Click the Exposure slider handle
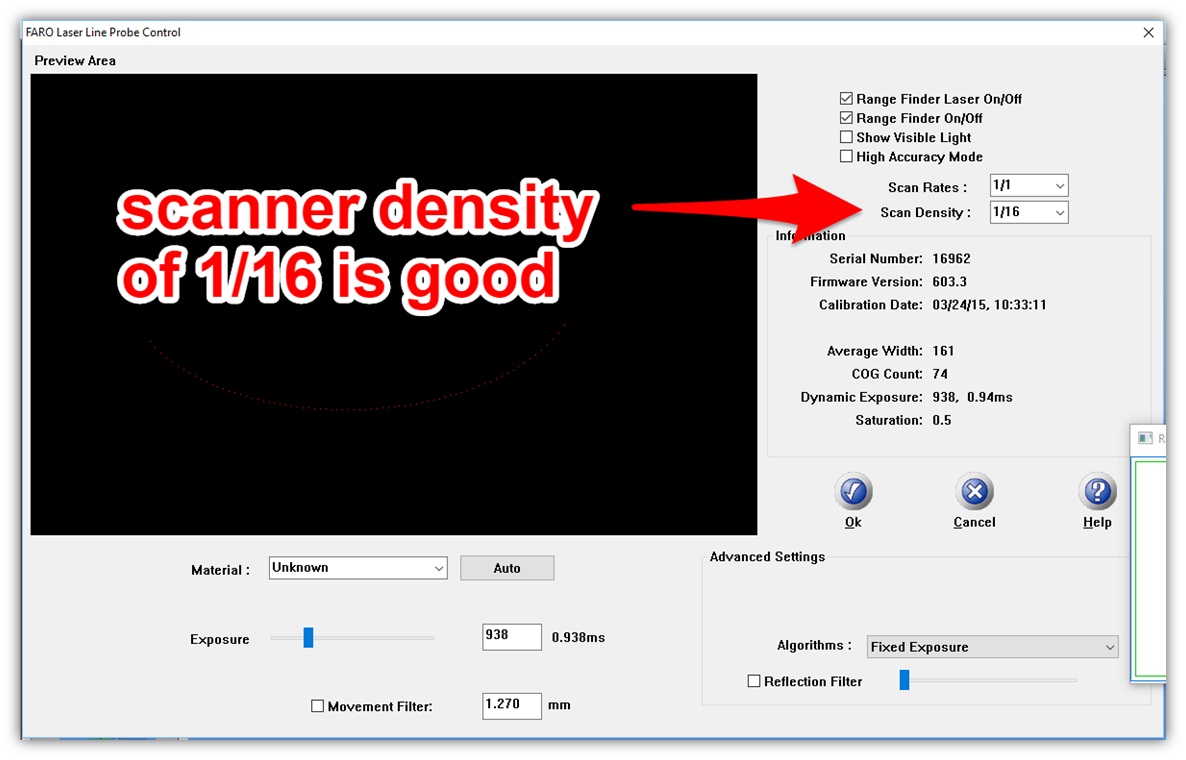The height and width of the screenshot is (760, 1186). coord(308,638)
